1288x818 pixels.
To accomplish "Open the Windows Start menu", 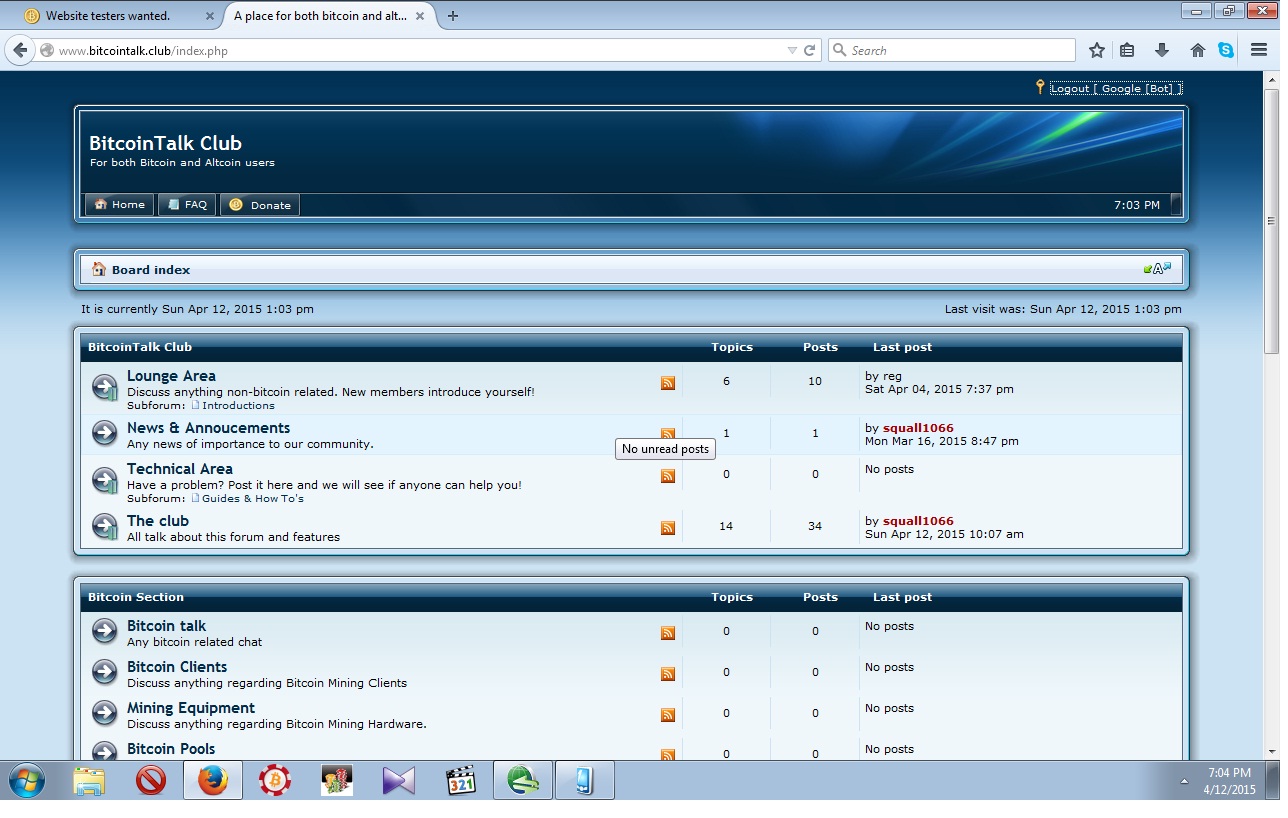I will point(26,780).
